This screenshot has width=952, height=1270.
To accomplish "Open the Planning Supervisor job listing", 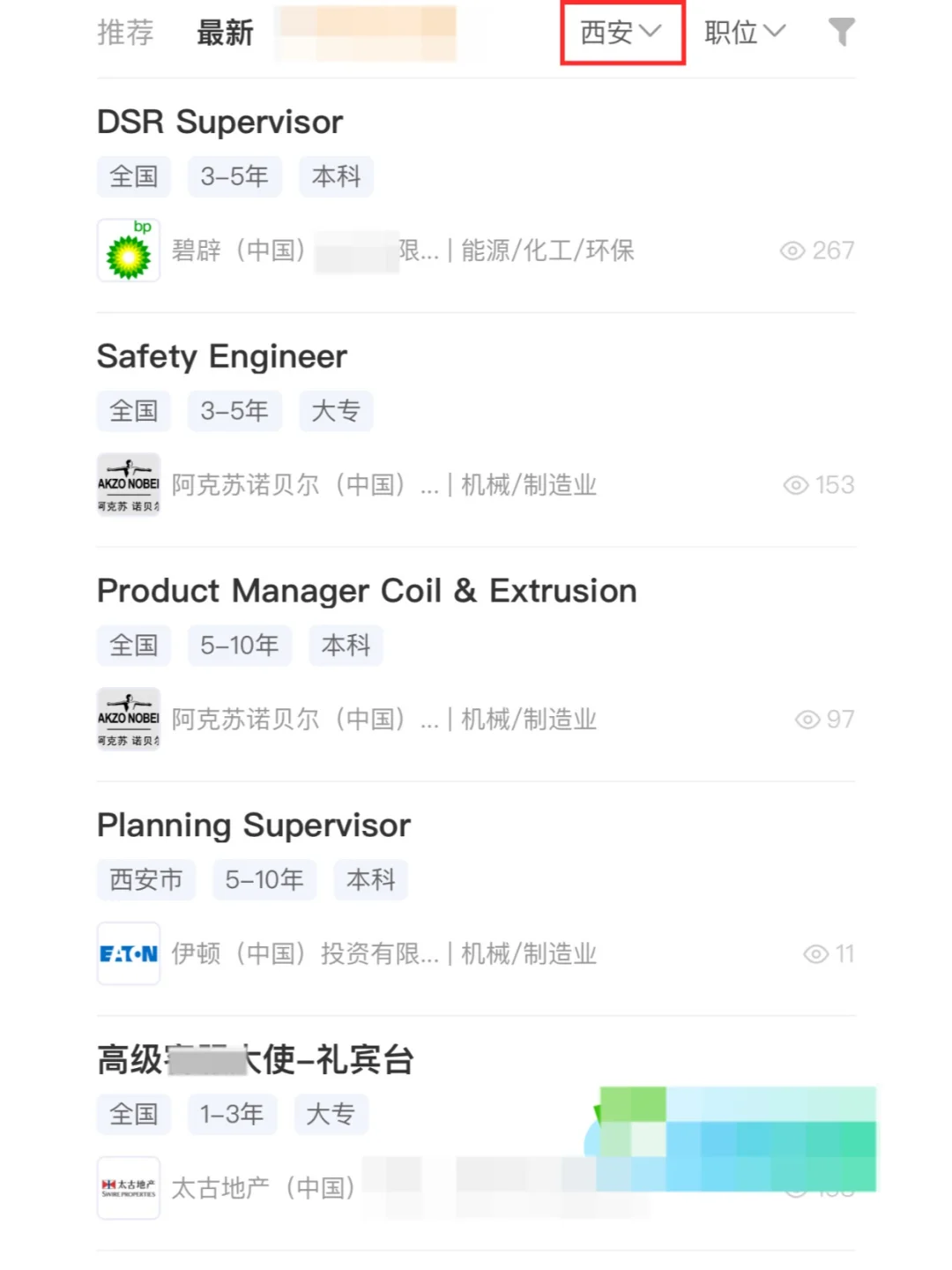I will [254, 825].
